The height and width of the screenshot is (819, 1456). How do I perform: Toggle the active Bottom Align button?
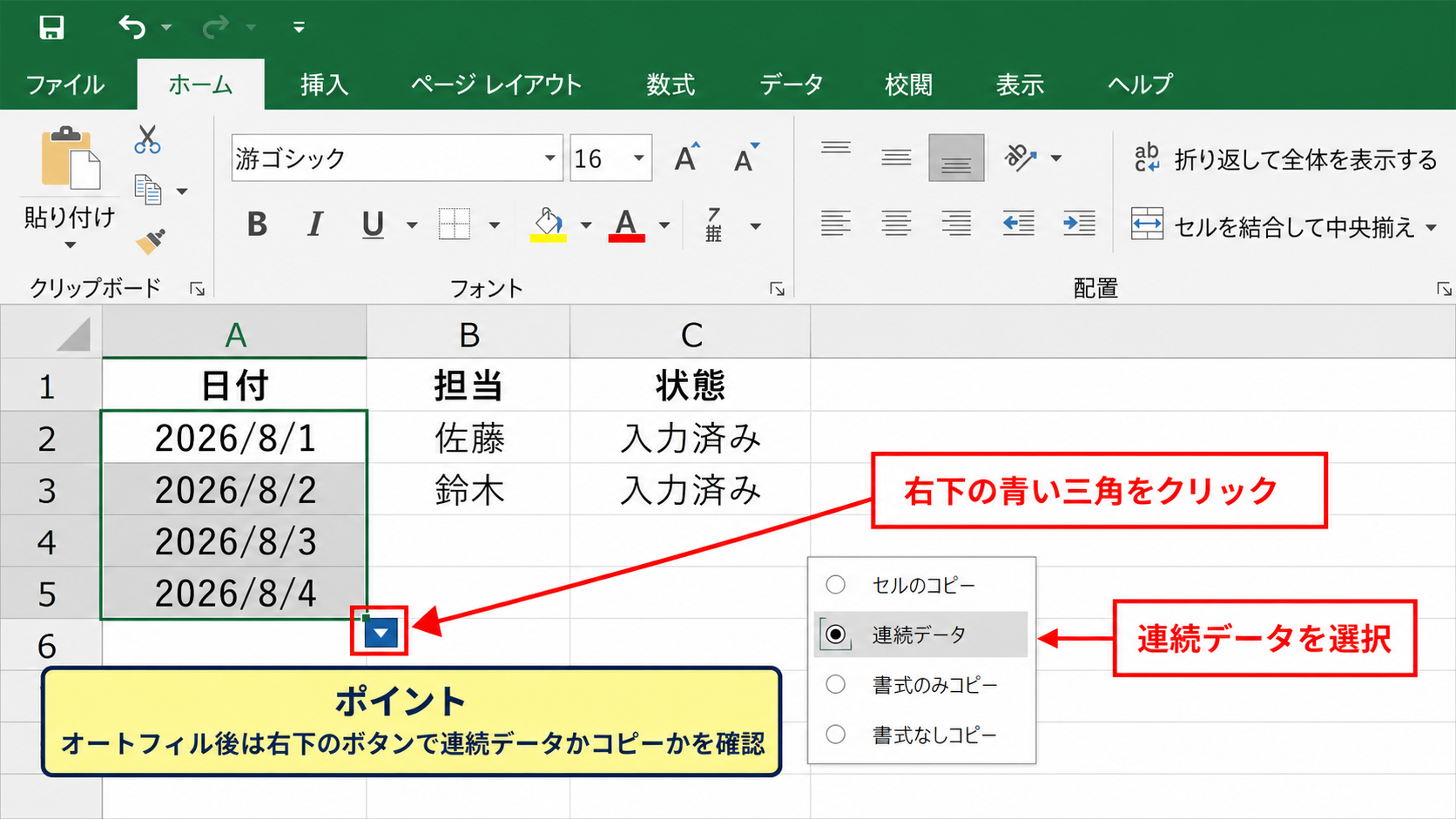pyautogui.click(x=956, y=158)
